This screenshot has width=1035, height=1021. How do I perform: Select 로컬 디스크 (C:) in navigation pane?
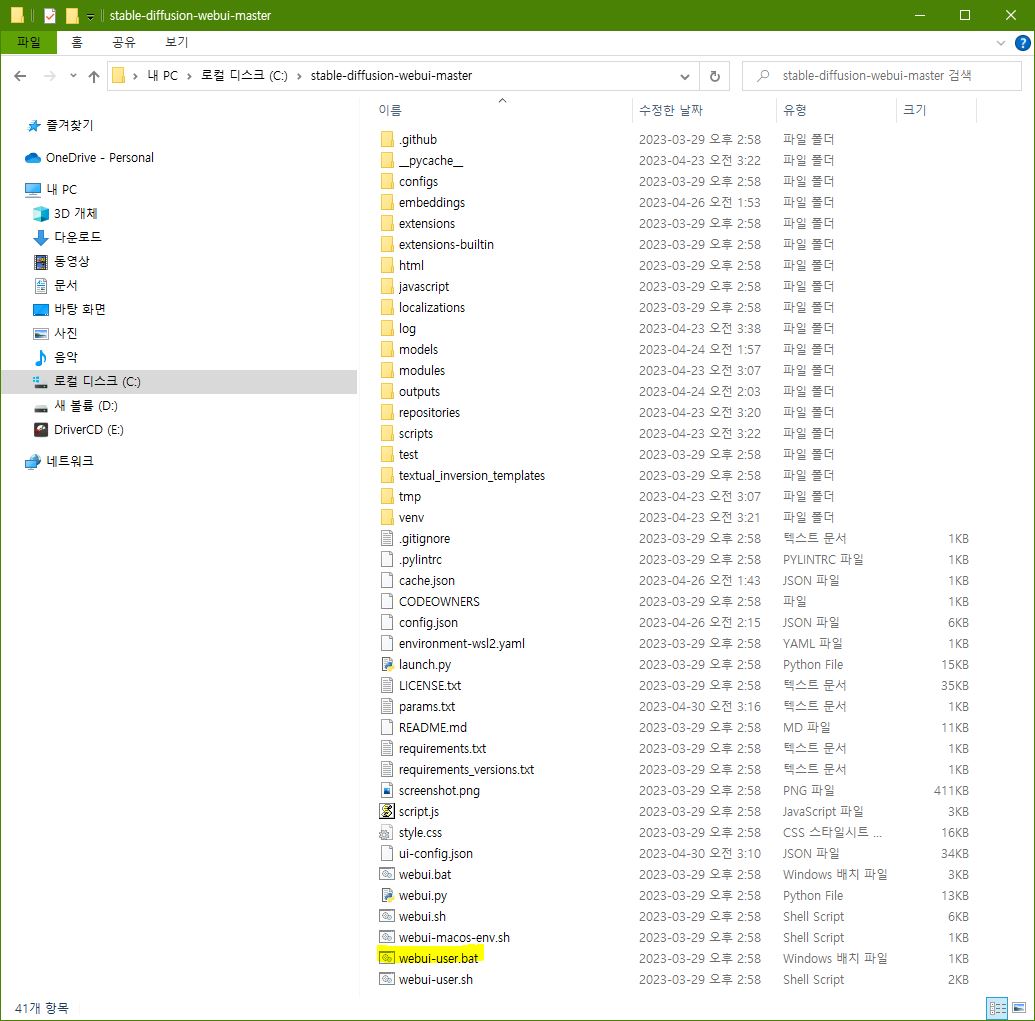click(x=97, y=381)
